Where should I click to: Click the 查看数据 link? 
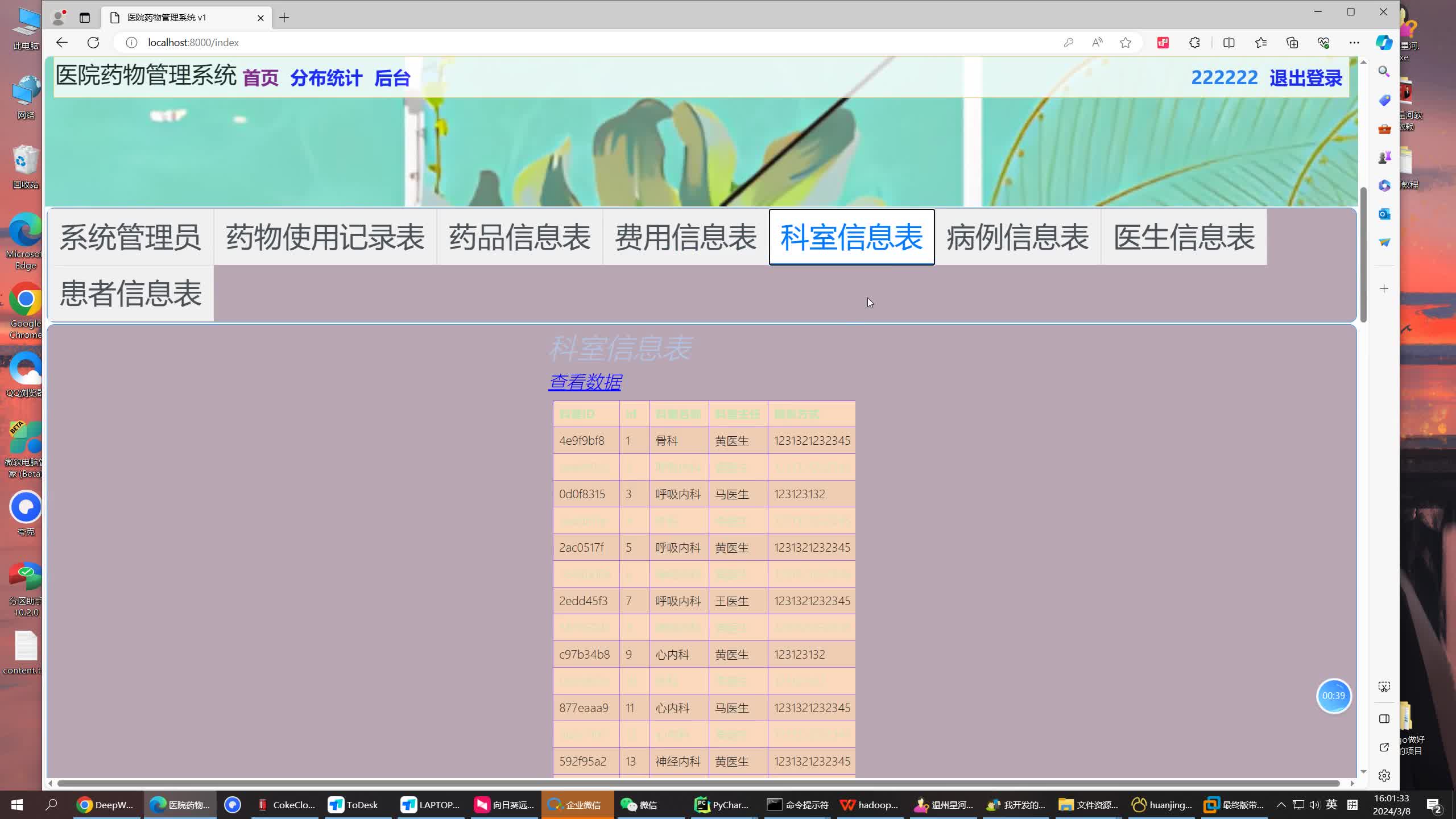[585, 382]
